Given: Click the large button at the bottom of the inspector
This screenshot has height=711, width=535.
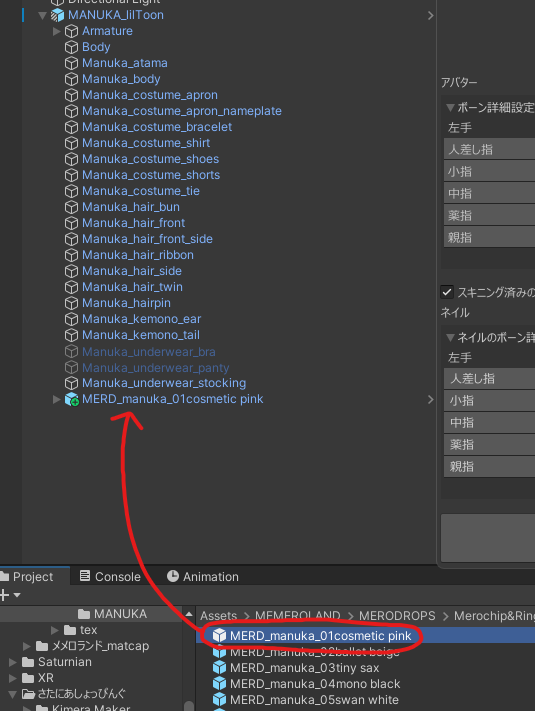Looking at the screenshot, I should 488,538.
